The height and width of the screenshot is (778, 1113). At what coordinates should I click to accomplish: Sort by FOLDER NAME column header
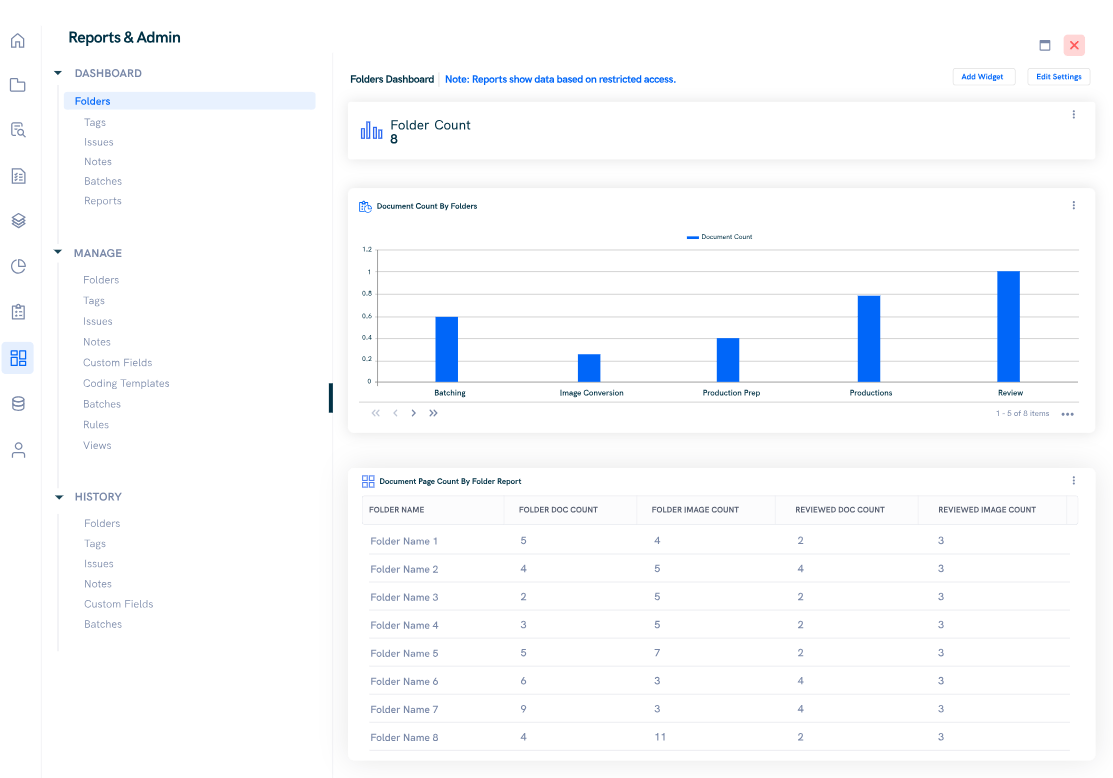point(433,510)
